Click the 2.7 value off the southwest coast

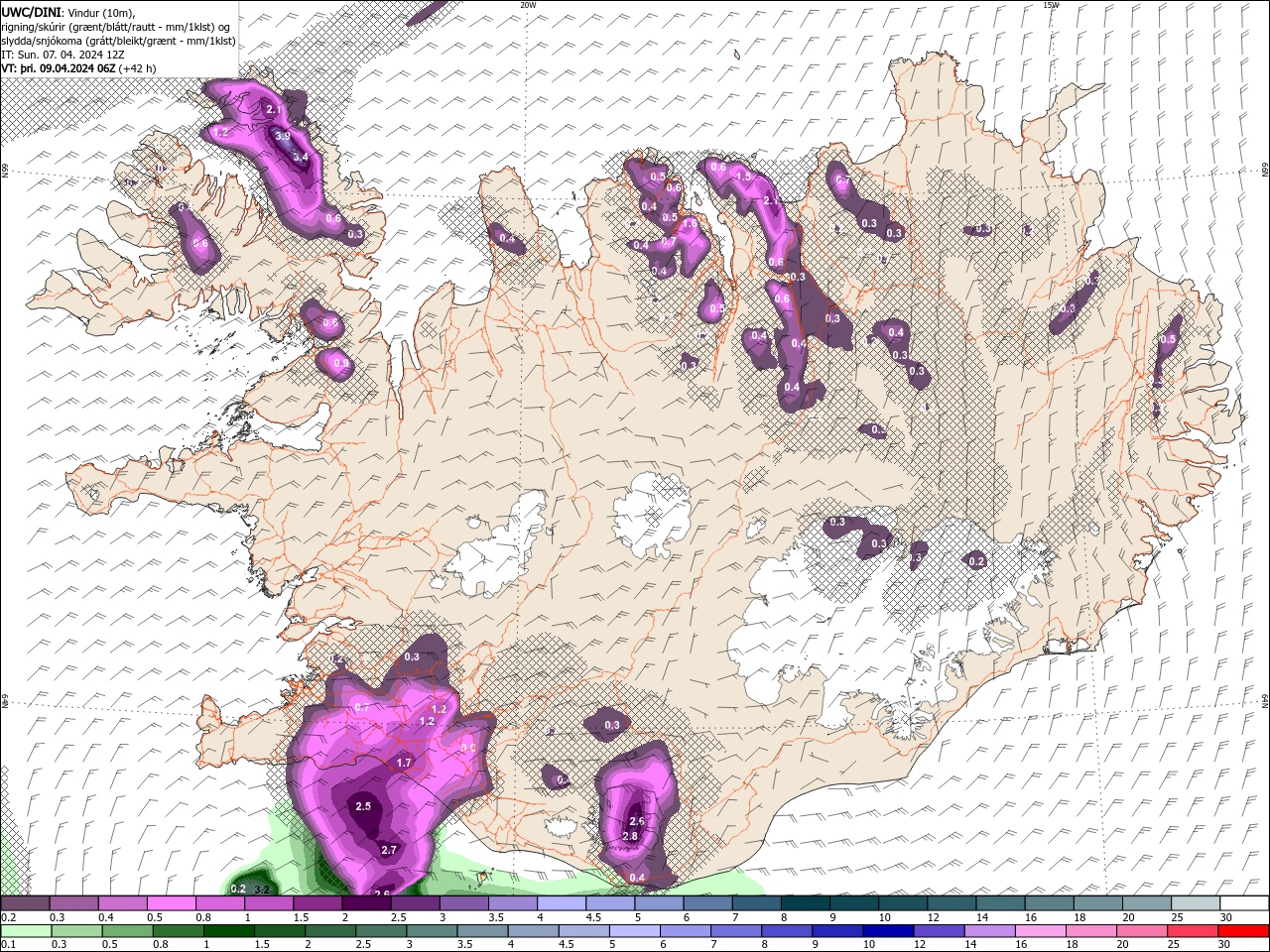[x=389, y=850]
